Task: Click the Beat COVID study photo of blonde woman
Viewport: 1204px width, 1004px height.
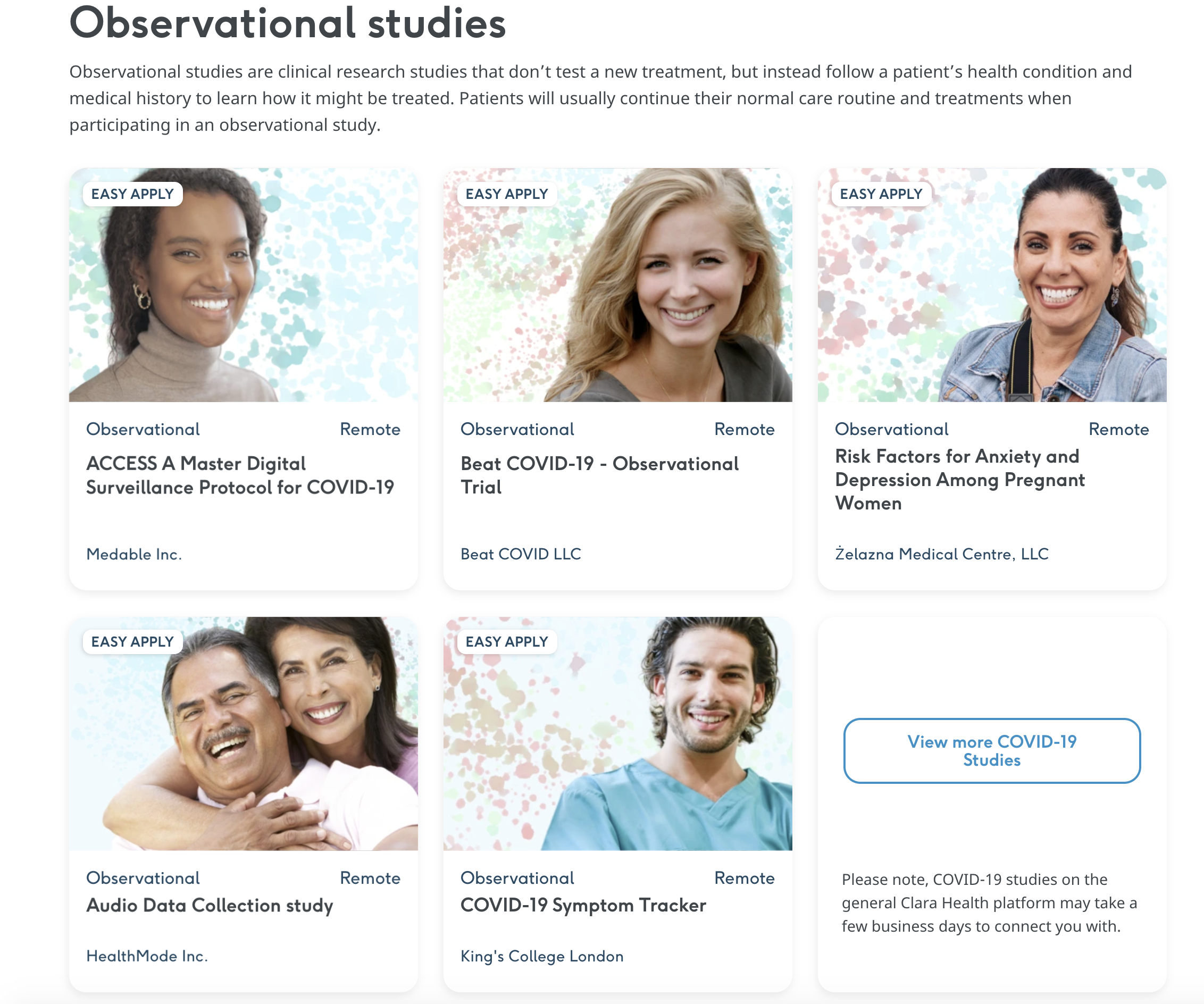Action: tap(617, 285)
